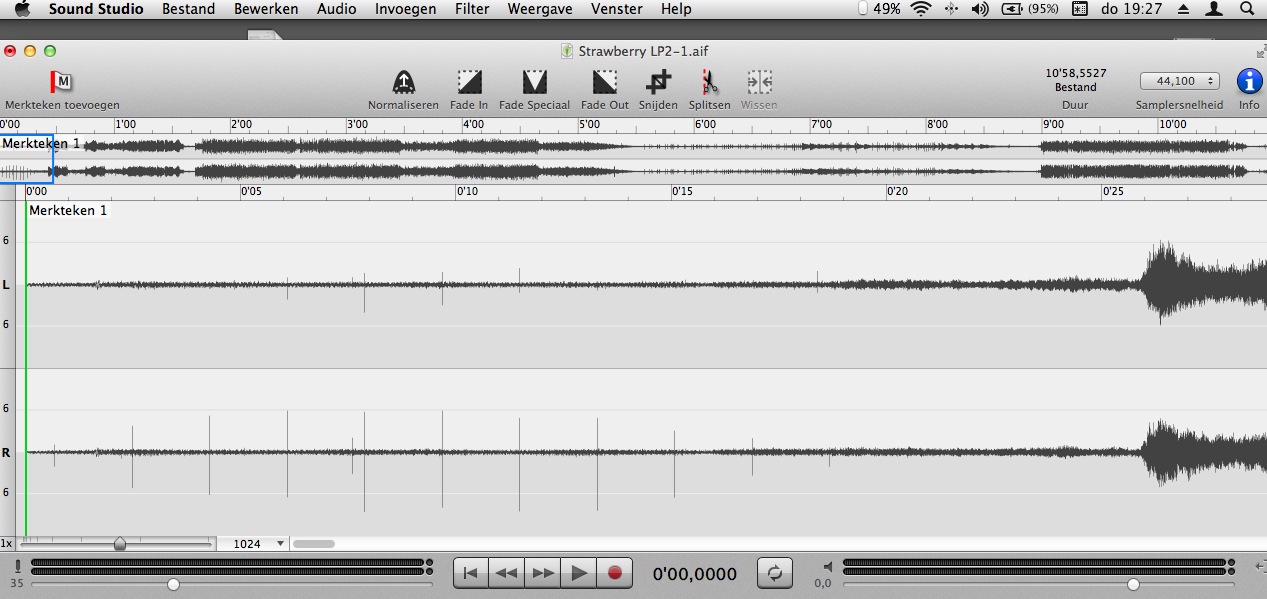Screen dimensions: 1267x599
Task: Click the fast-forward button
Action: point(543,573)
